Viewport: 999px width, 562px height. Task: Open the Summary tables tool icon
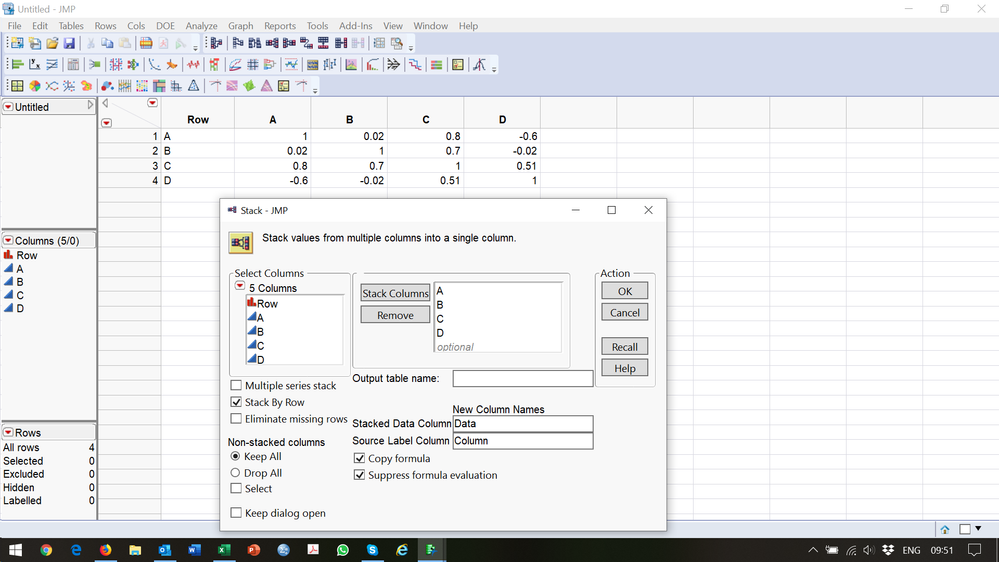tap(217, 43)
